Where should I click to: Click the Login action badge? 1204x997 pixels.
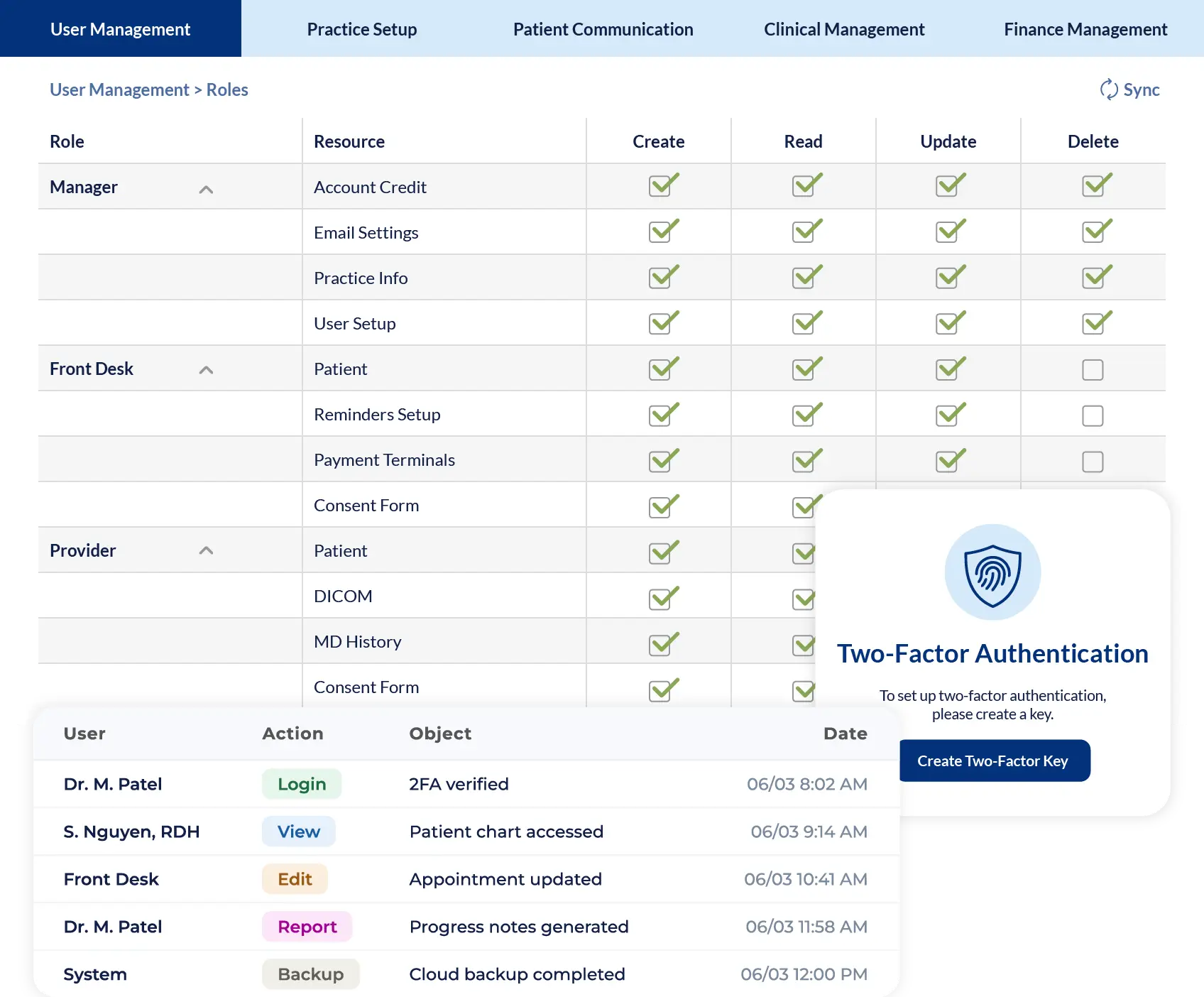pos(302,784)
